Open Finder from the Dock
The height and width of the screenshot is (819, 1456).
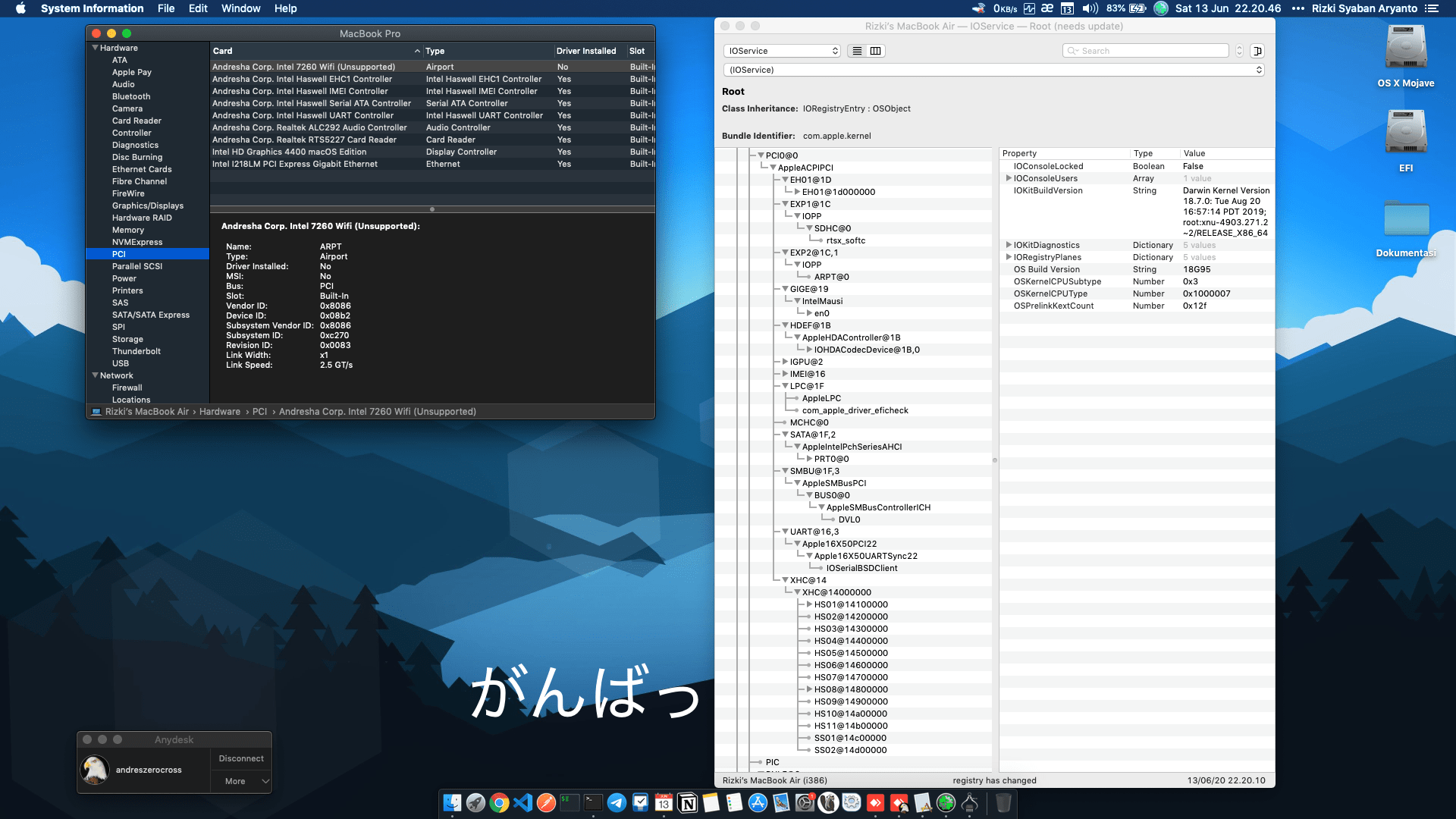click(452, 802)
